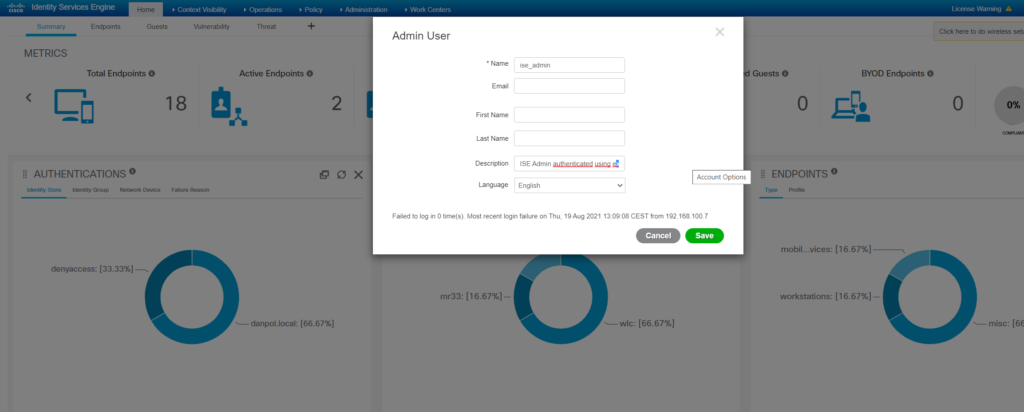Click the previous metrics arrow

click(29, 97)
